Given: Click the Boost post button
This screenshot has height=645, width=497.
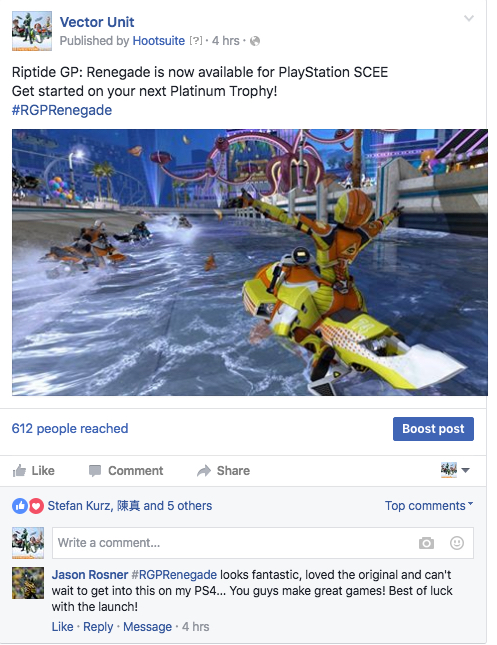Looking at the screenshot, I should click(433, 429).
